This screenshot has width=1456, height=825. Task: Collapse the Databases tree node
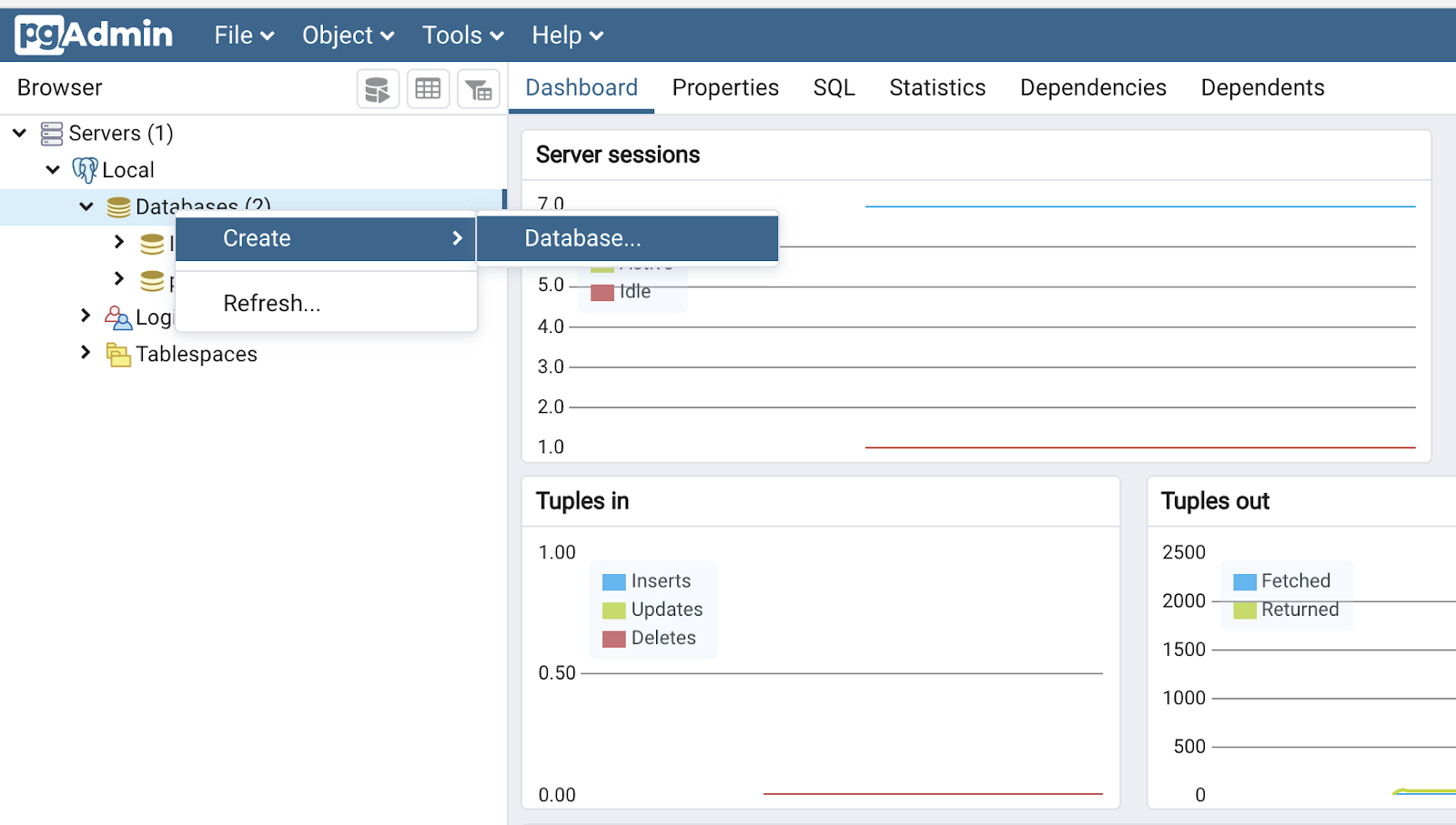tap(86, 206)
